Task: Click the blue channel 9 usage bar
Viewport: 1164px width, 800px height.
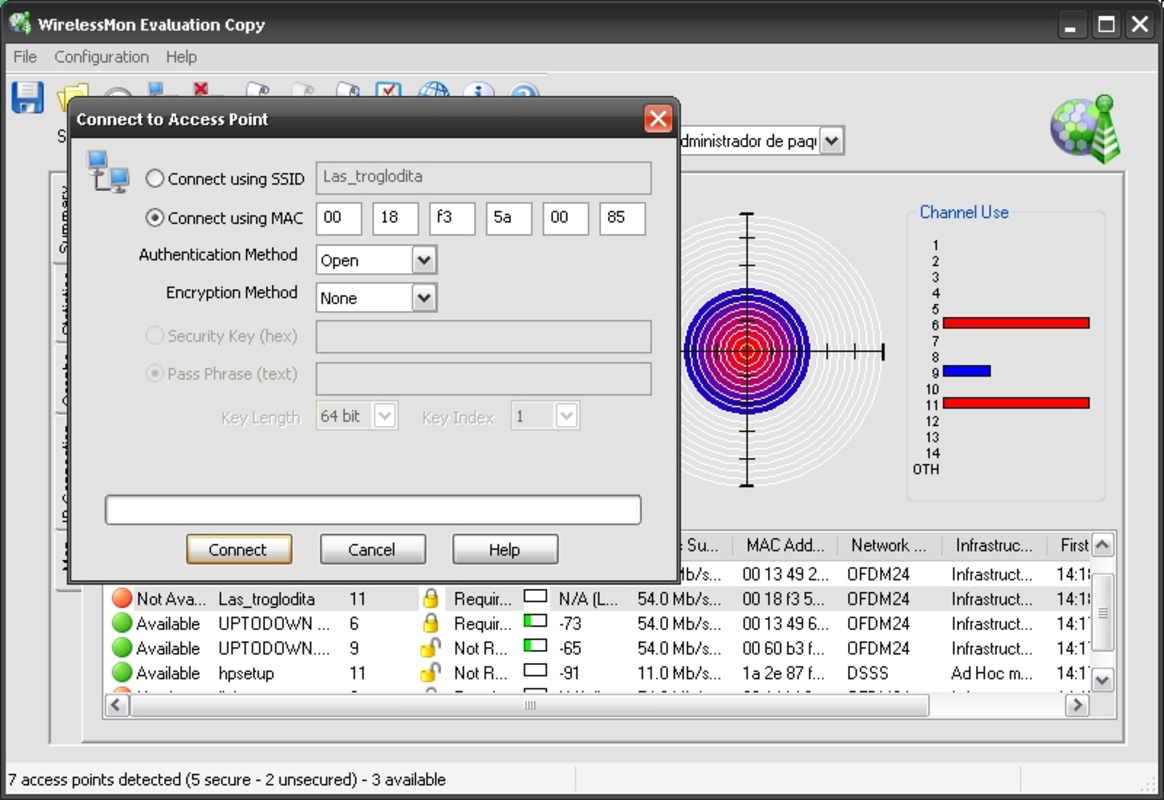Action: click(x=967, y=371)
